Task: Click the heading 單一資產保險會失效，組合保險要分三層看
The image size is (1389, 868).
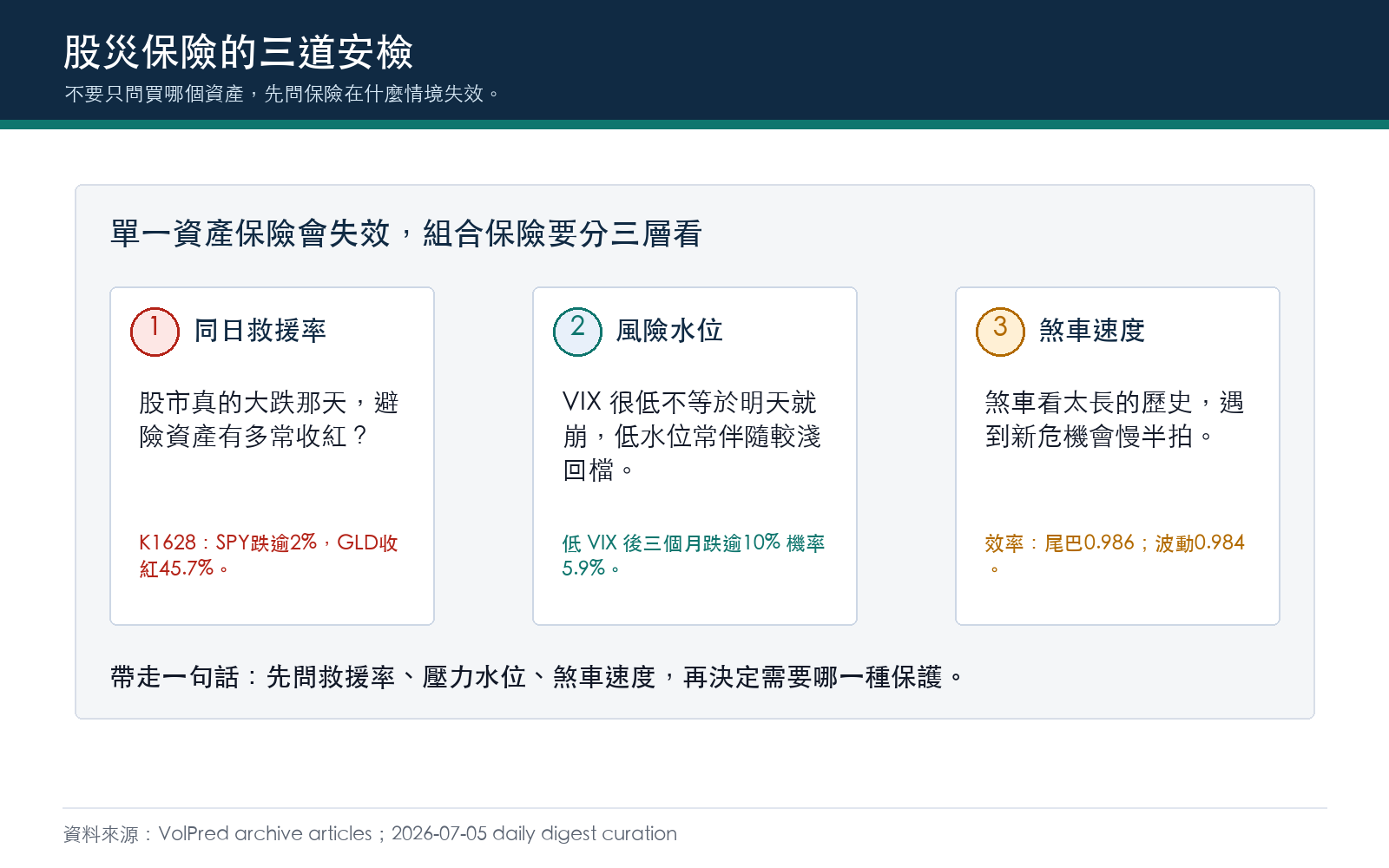Action: [406, 233]
